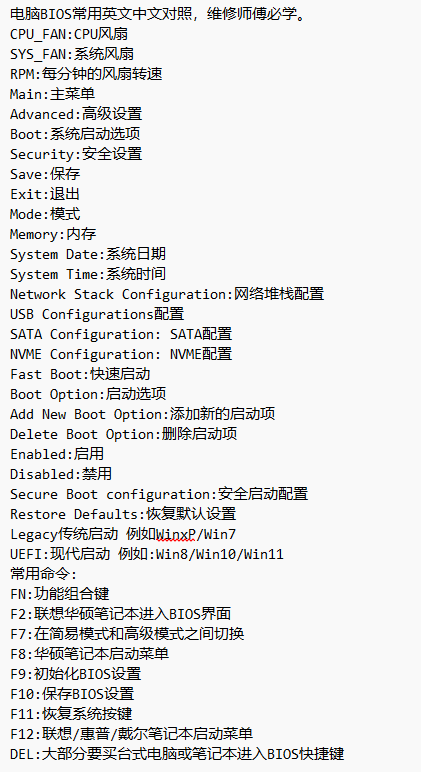Screen dimensions: 421x772
Task: Click the Fast Boot:快速启动 line
Action: click(80, 374)
